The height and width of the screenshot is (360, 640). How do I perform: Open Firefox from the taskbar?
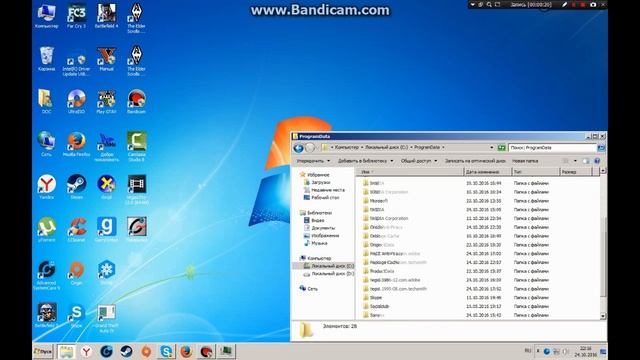click(186, 351)
